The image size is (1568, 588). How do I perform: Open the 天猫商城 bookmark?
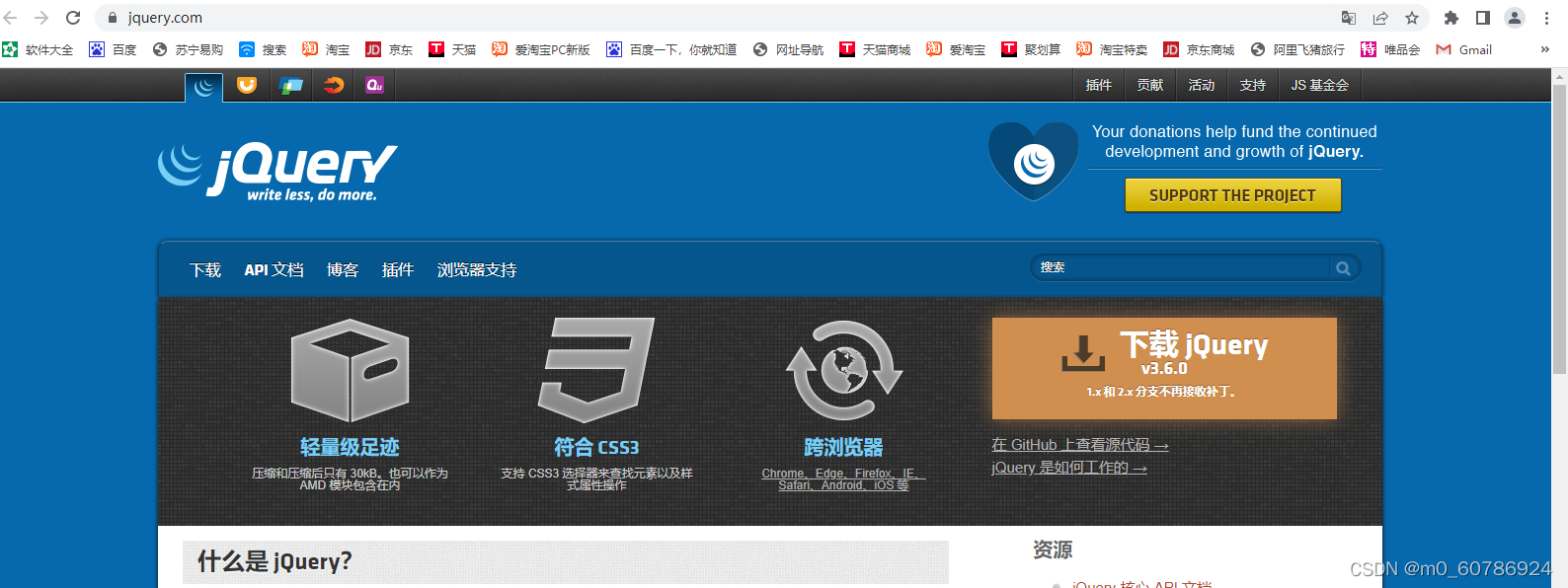coord(876,49)
